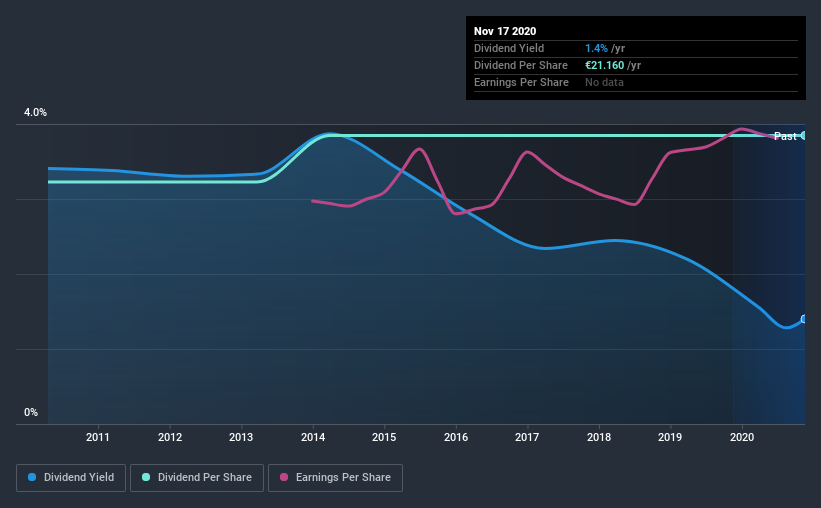Click the '€21.160' dividend per share value
Viewport: 821px width, 508px height.
point(604,65)
